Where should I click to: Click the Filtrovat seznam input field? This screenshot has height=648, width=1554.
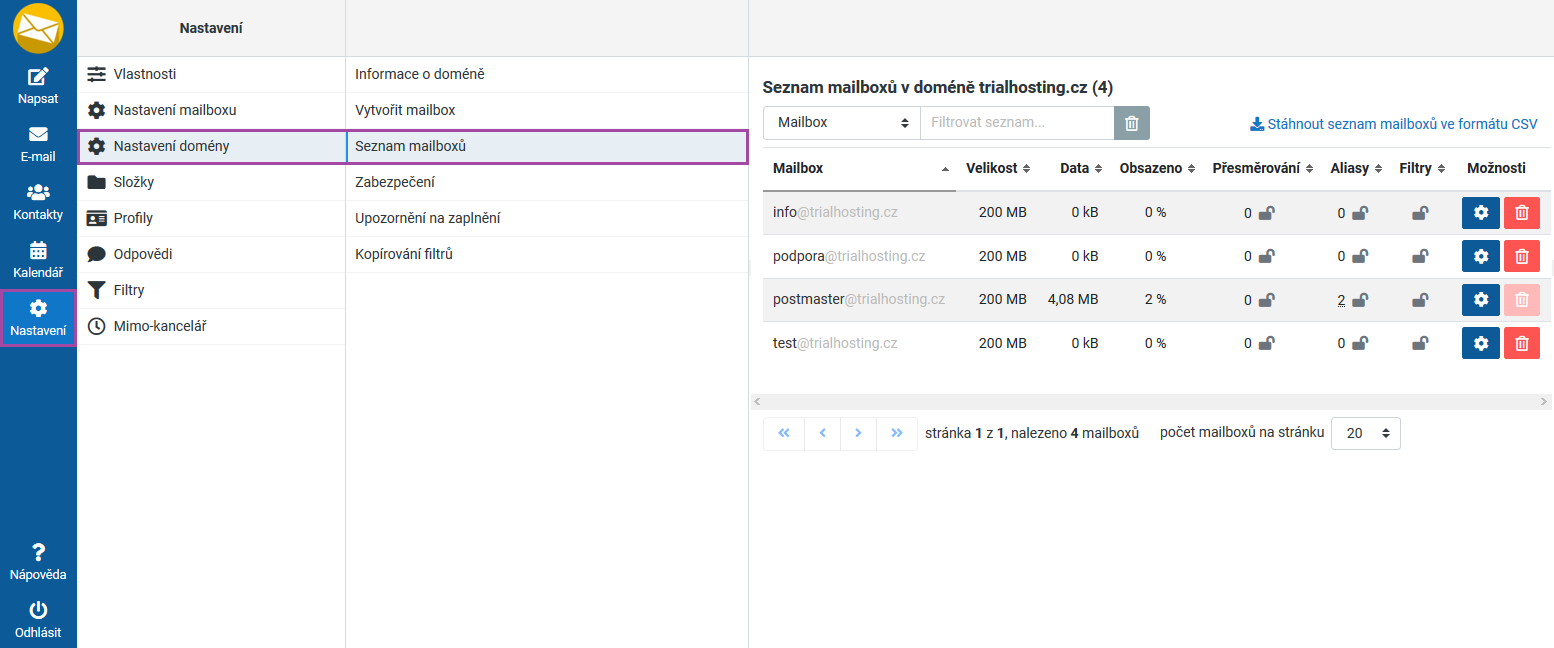[x=1016, y=123]
